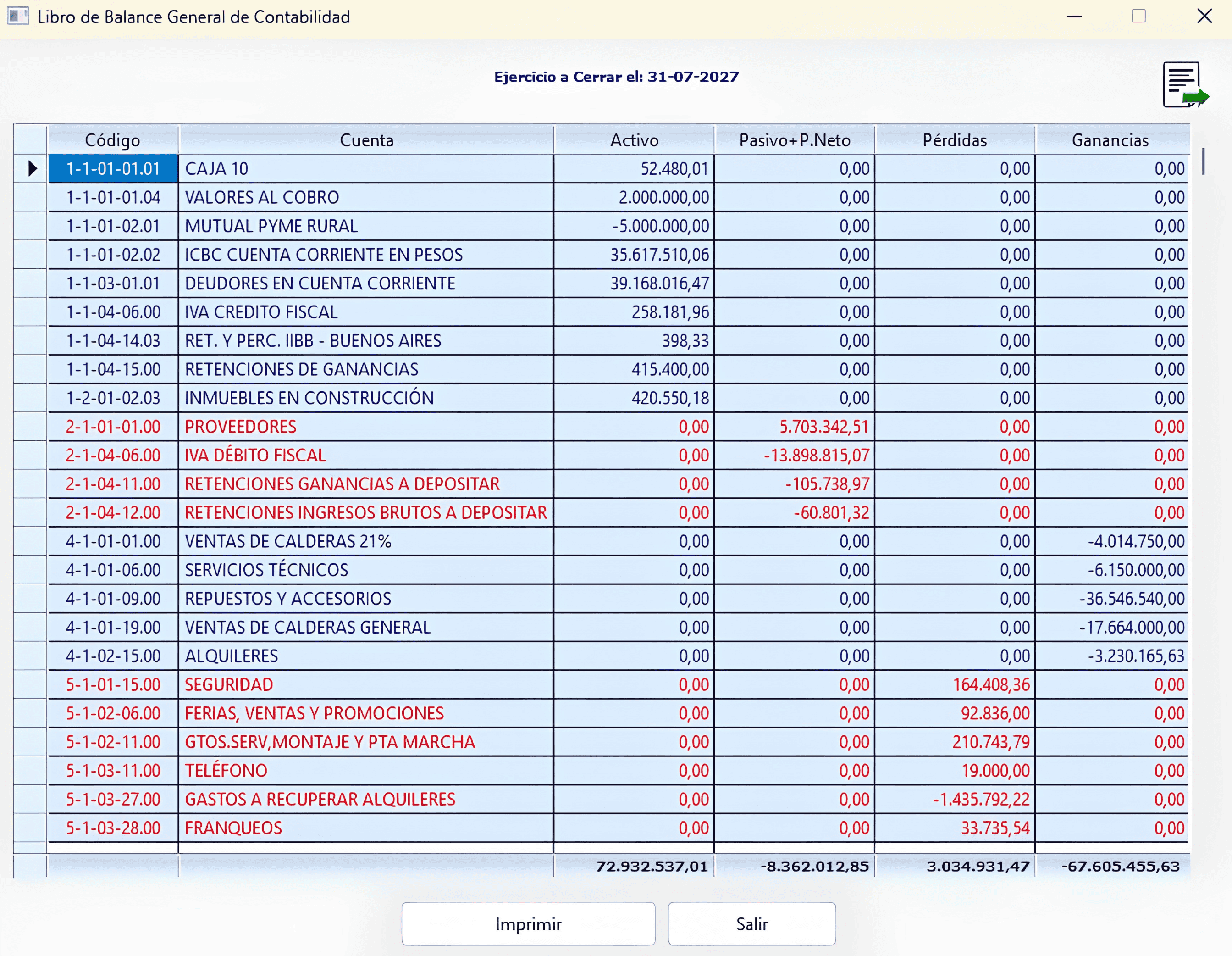Select DEUDORES EN CUENTA CORRIENTE account
Screen dimensions: 1232x956
click(366, 283)
